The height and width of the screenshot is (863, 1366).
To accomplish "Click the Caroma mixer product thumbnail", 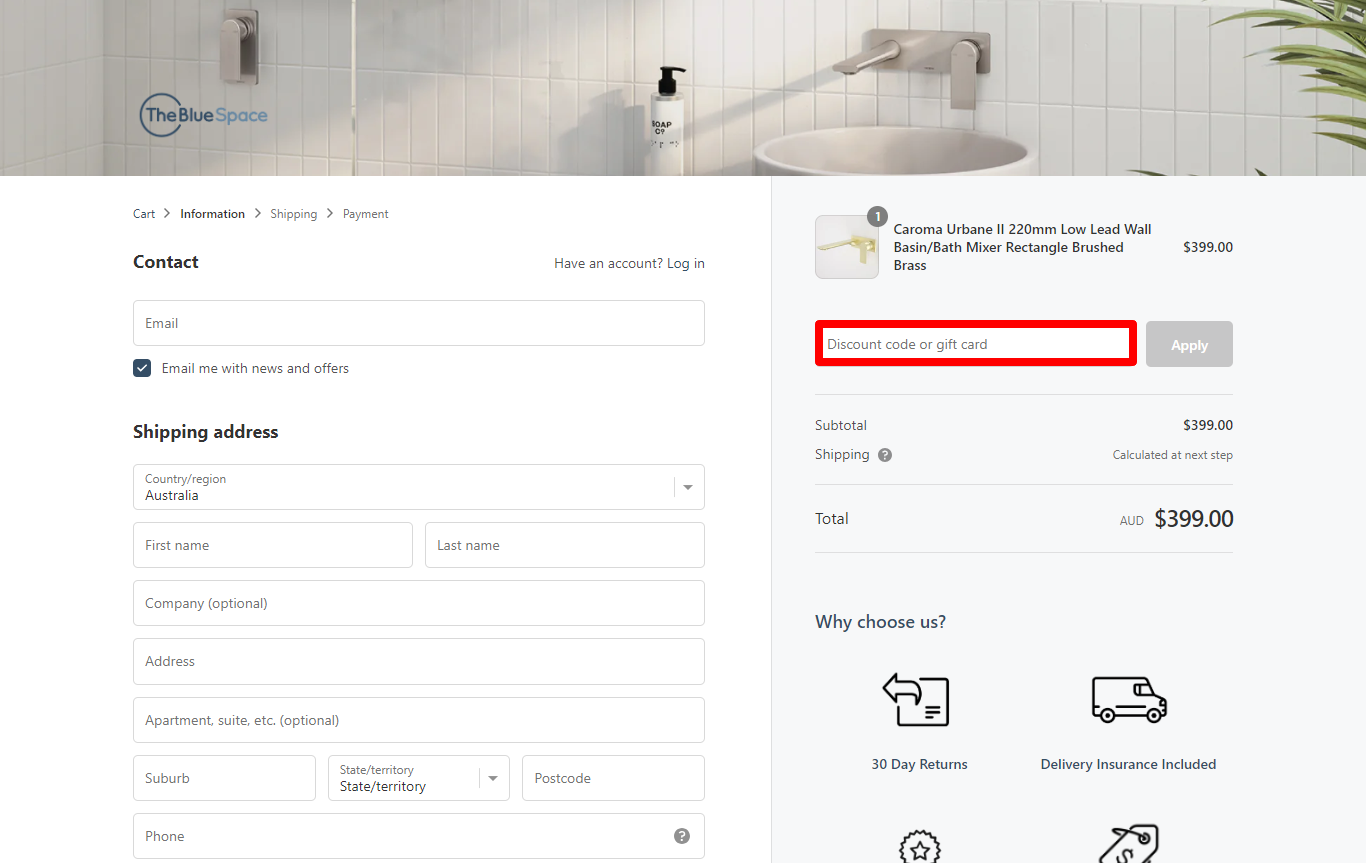I will [x=847, y=247].
